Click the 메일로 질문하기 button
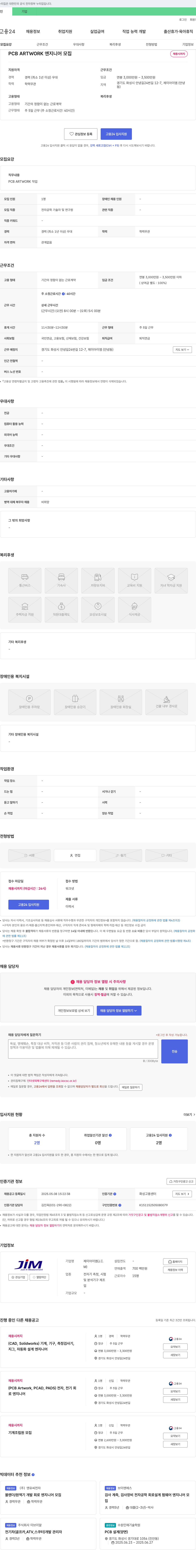The height and width of the screenshot is (1568, 196). (130, 1087)
